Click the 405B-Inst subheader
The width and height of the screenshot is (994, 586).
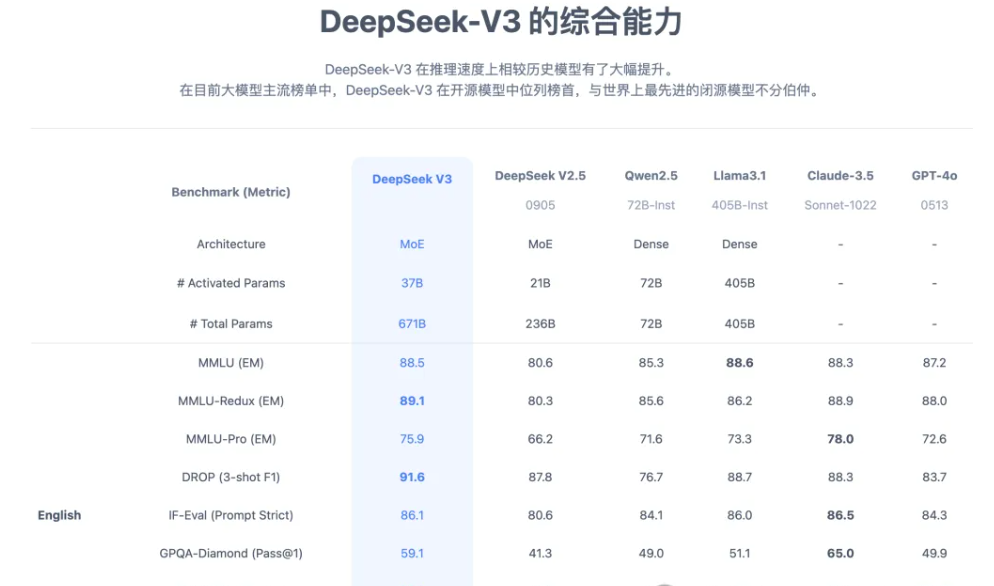740,205
